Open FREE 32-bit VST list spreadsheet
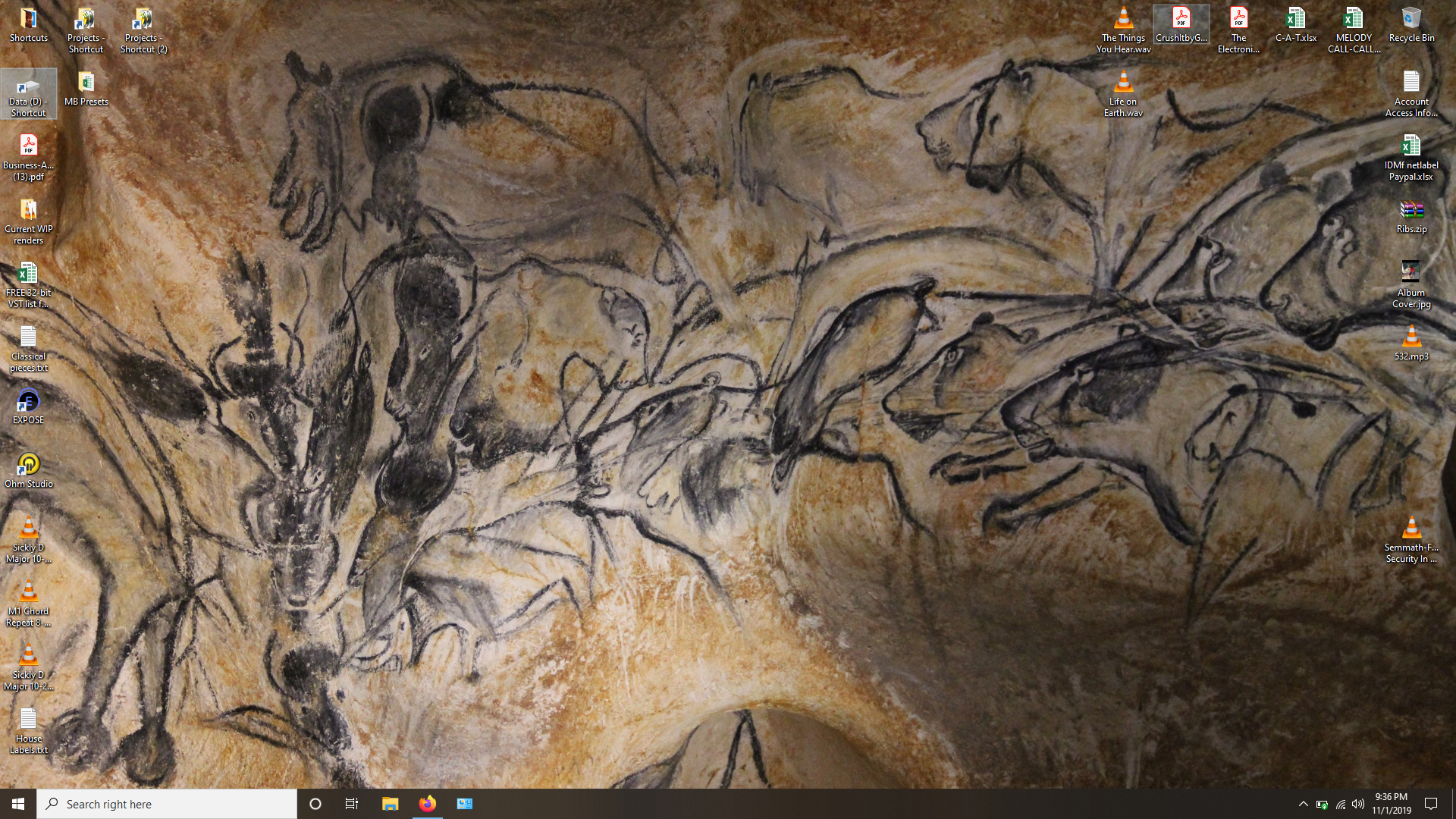 click(x=28, y=285)
